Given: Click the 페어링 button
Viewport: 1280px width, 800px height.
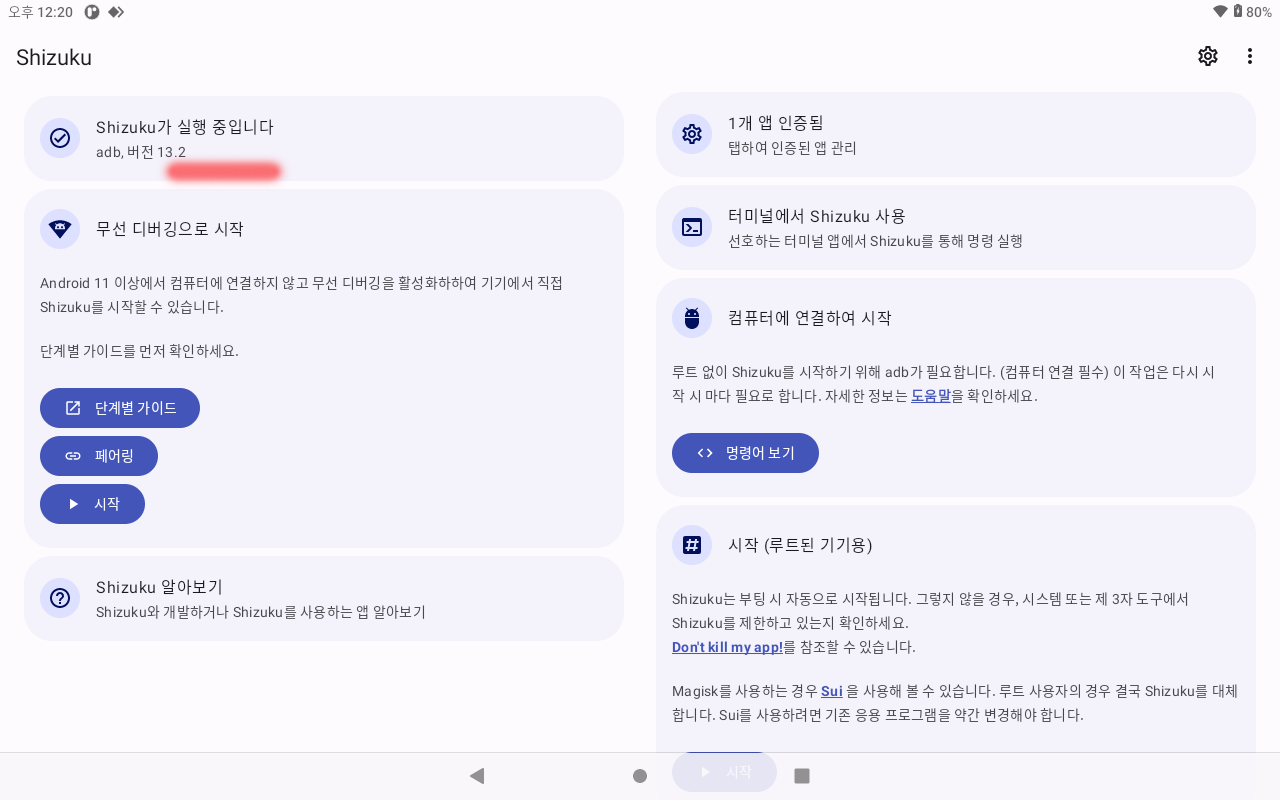Looking at the screenshot, I should [x=99, y=456].
